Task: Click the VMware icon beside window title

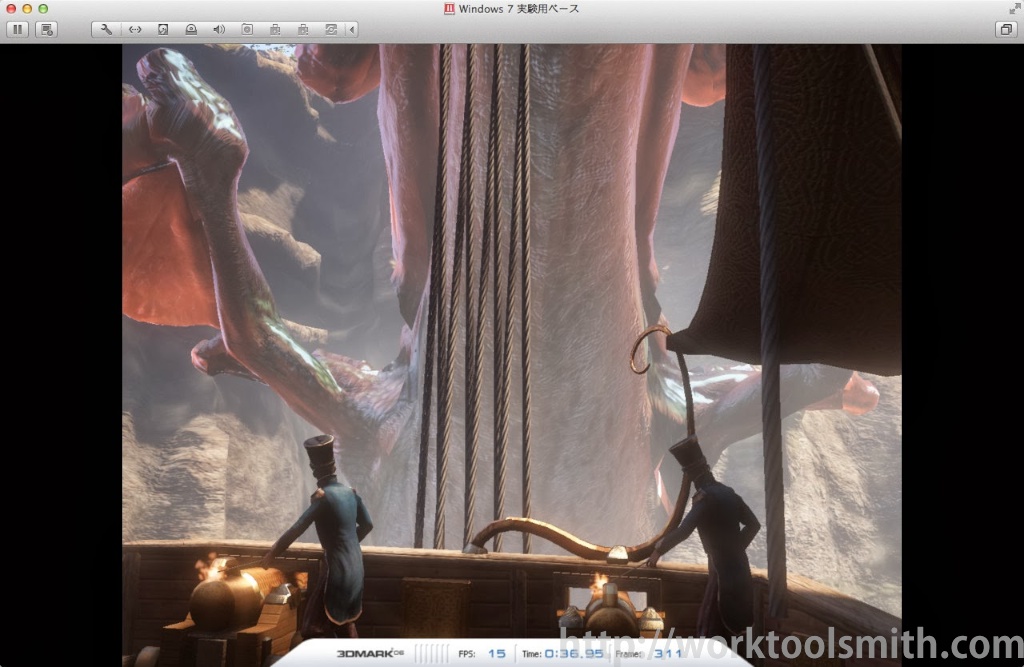Action: pos(449,8)
